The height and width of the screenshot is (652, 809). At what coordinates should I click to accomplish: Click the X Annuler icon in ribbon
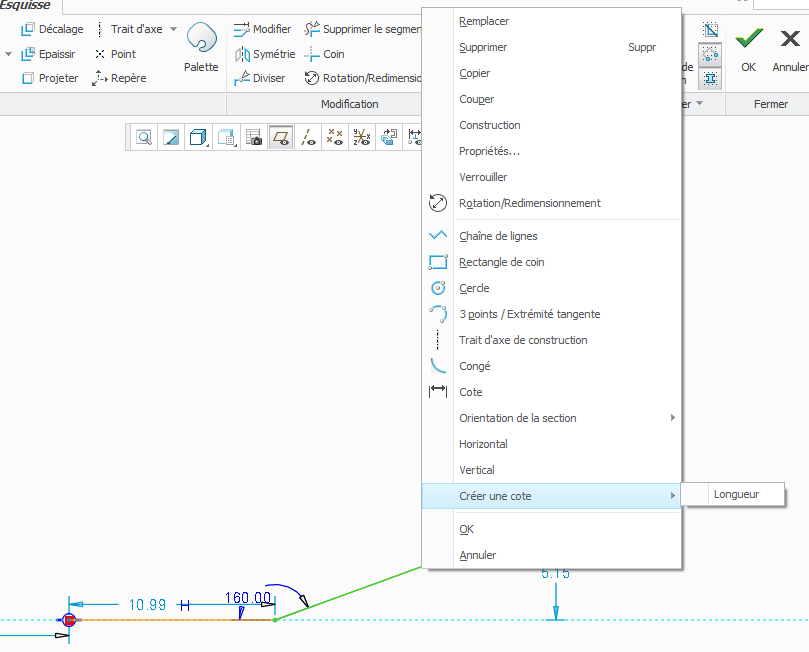[x=789, y=48]
